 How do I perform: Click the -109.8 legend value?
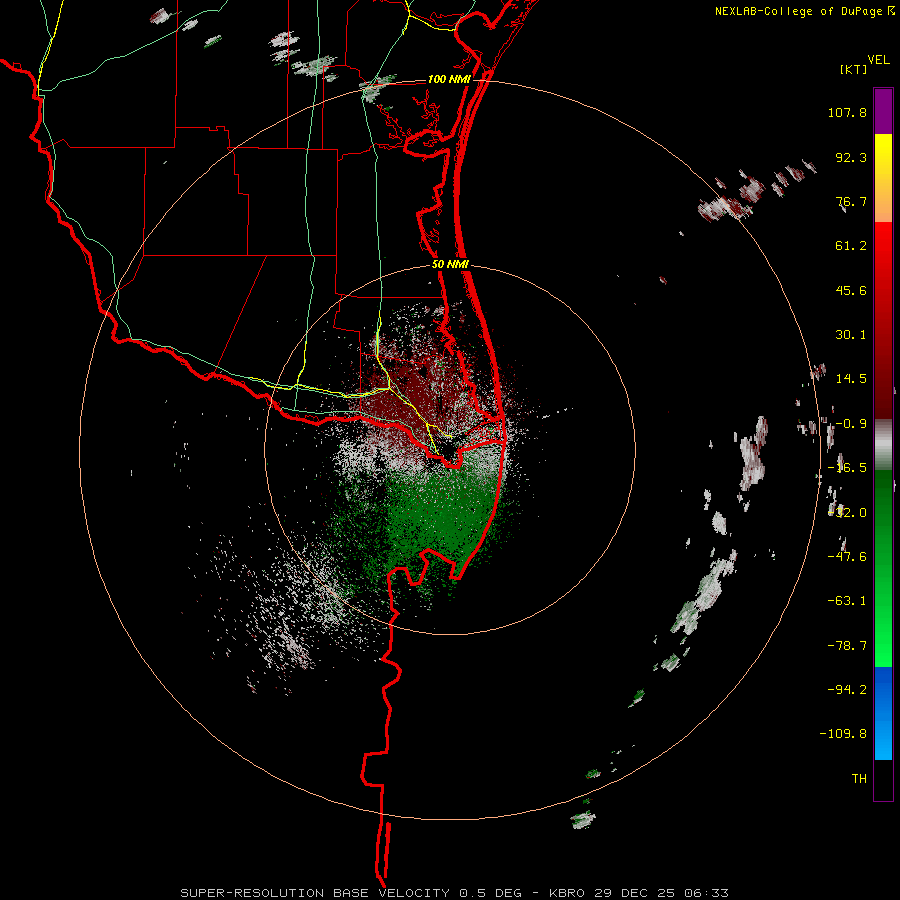click(843, 734)
